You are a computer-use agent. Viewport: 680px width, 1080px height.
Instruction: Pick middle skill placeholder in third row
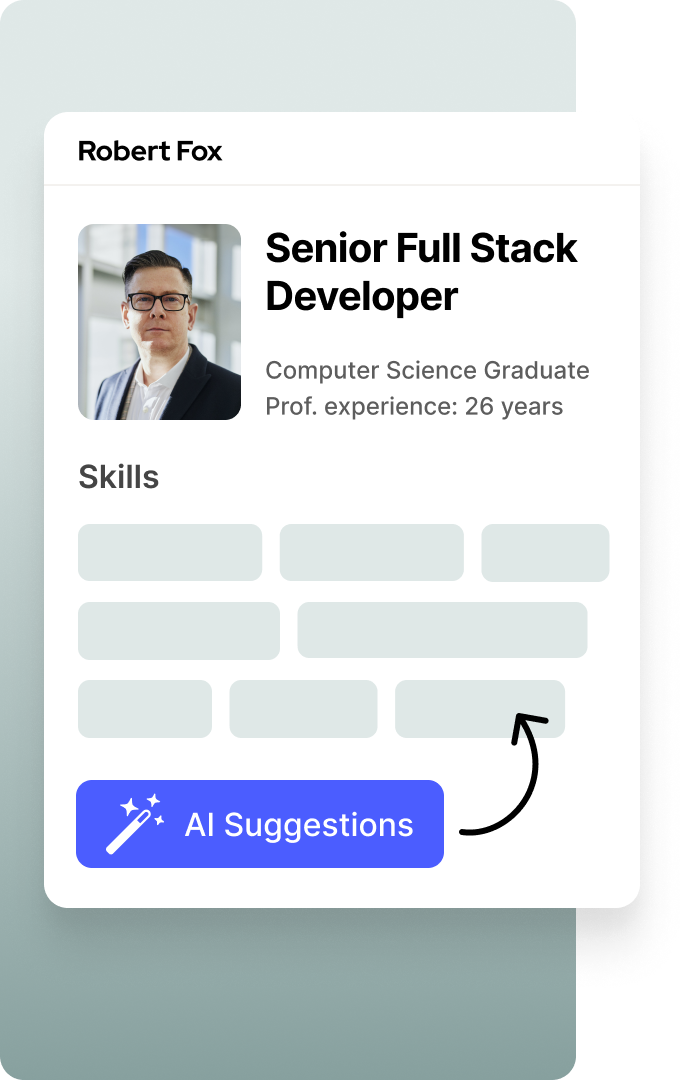[303, 708]
